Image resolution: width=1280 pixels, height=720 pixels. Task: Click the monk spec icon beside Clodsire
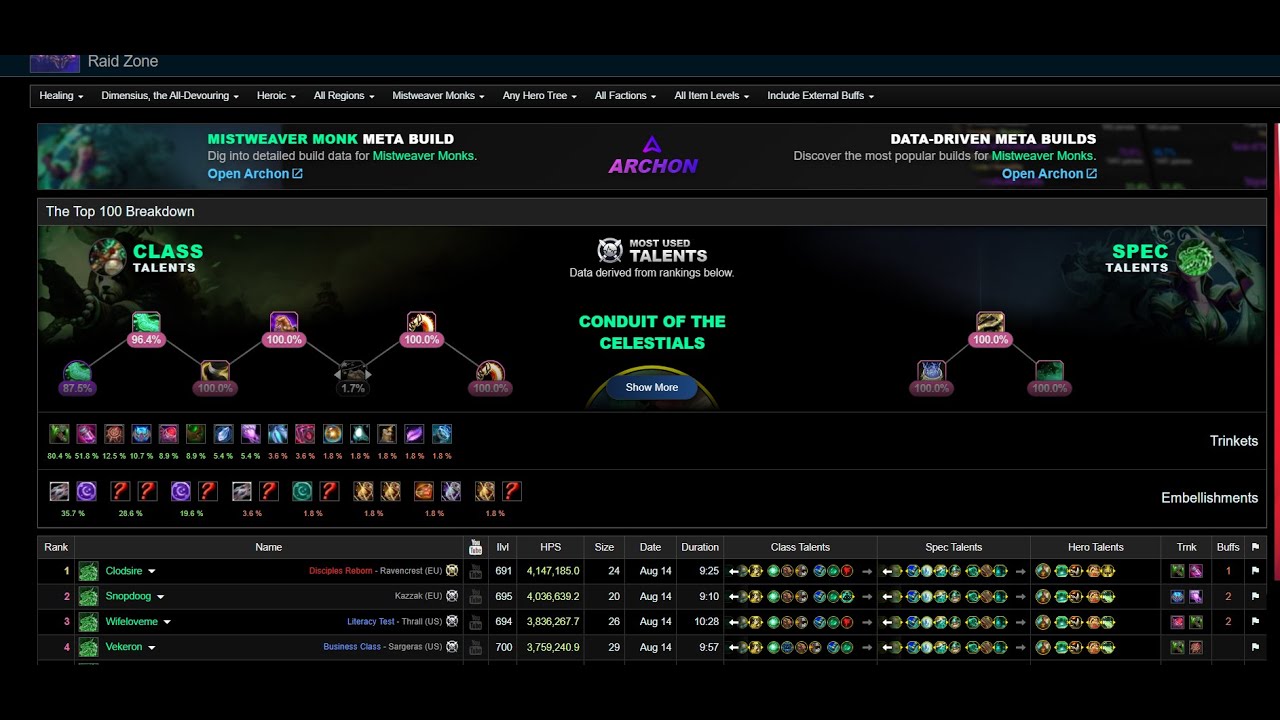(88, 571)
